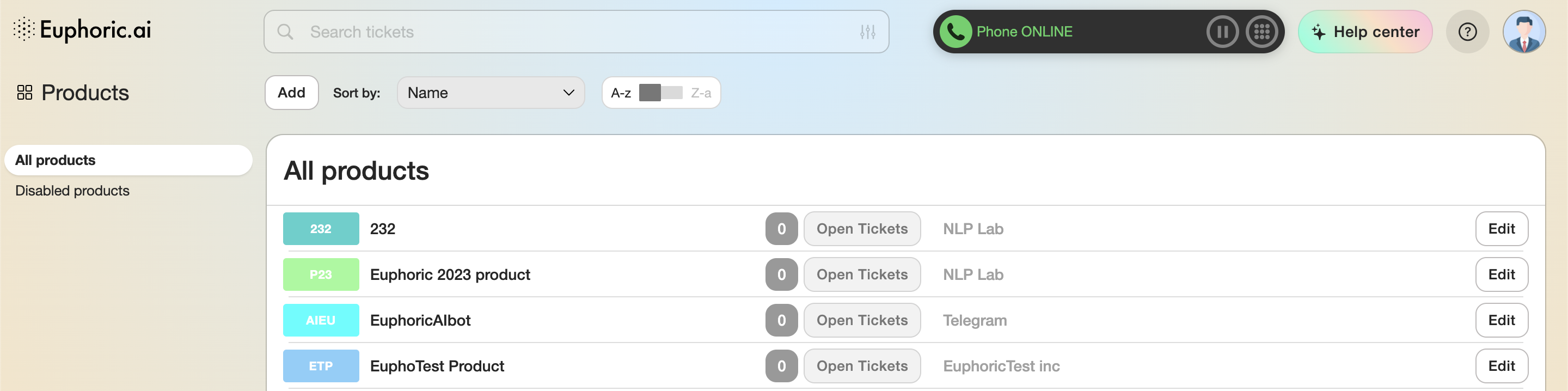Click the green phone call icon
Viewport: 1568px width, 391px height.
955,32
